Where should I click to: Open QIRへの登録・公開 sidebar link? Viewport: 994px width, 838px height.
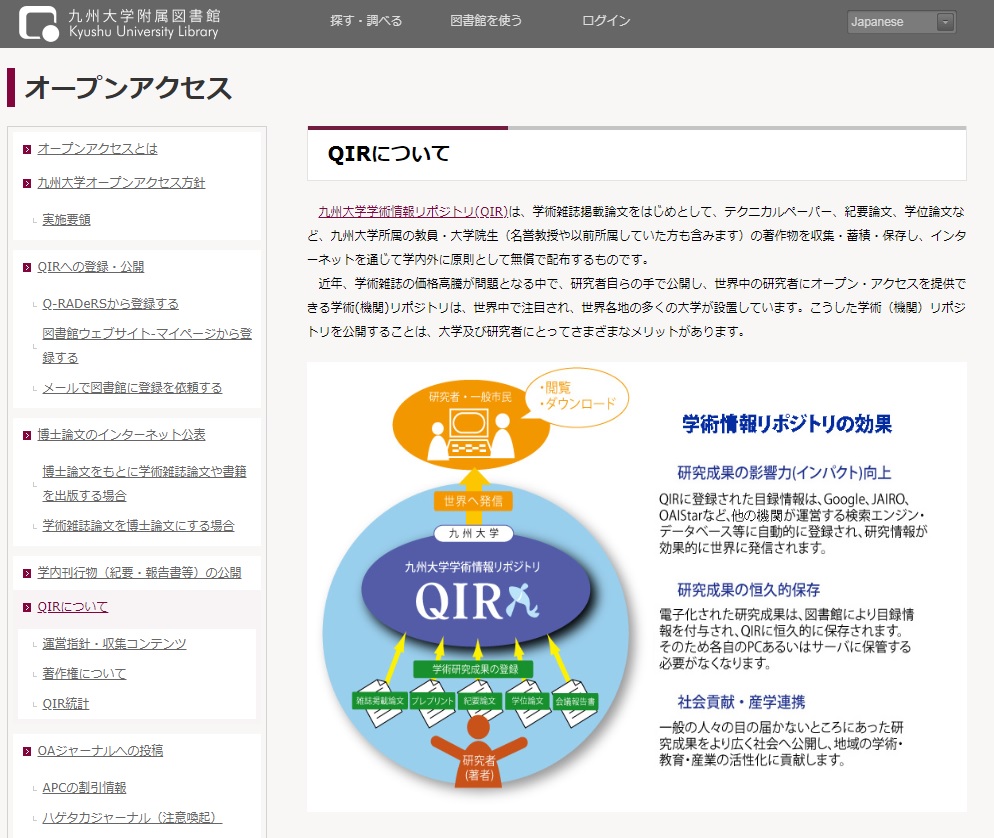point(91,266)
